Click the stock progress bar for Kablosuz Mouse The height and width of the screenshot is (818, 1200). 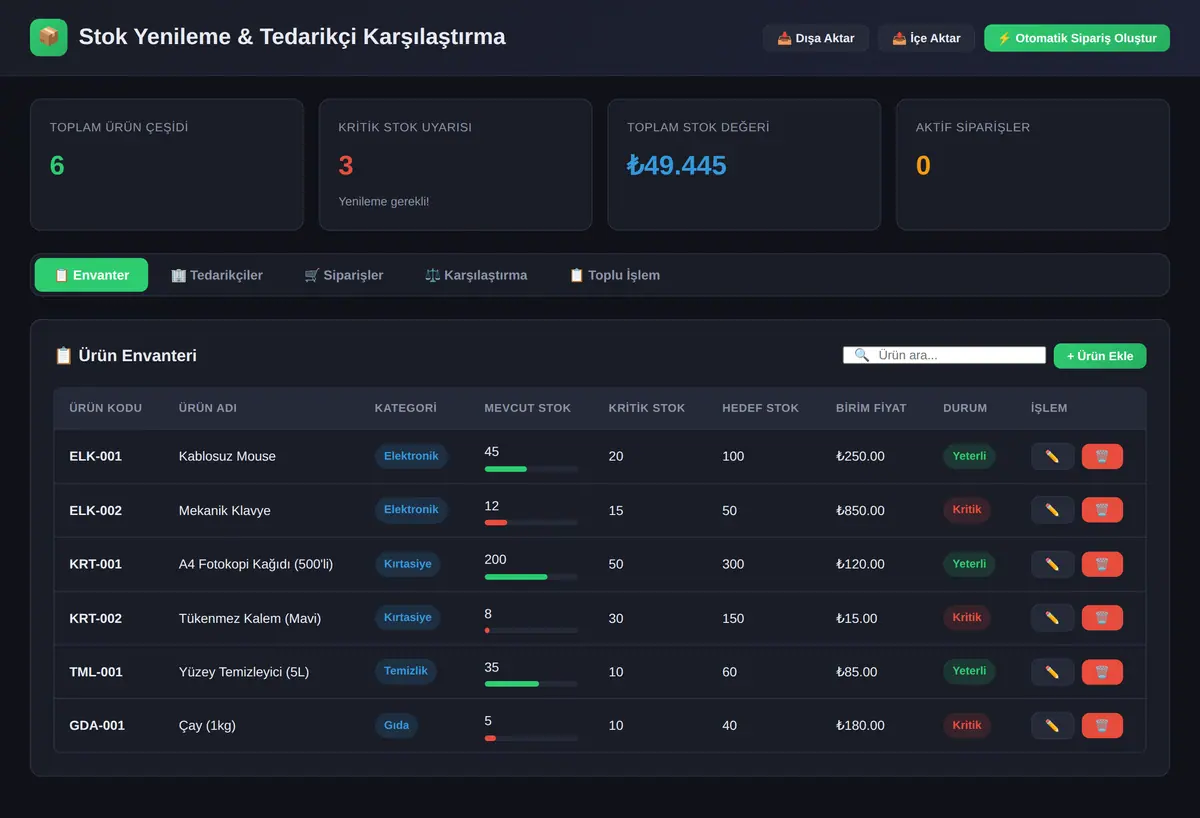point(531,469)
